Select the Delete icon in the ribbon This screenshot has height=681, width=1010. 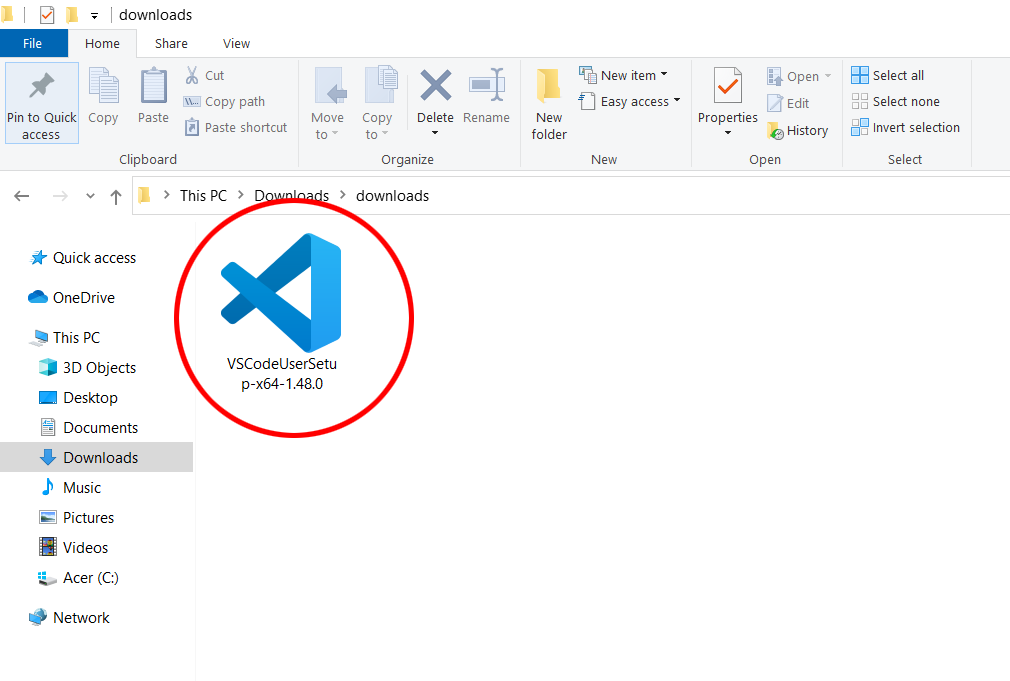[x=435, y=100]
